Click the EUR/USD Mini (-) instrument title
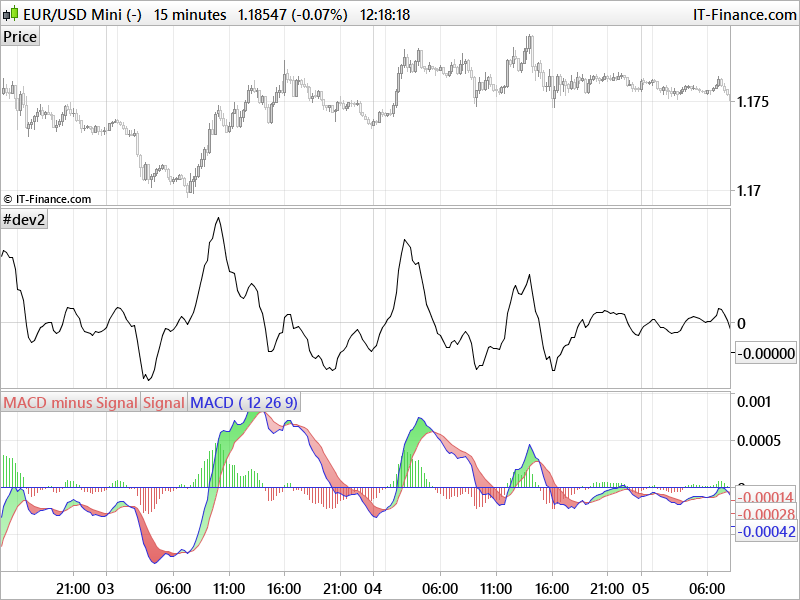Viewport: 800px width, 600px height. (83, 14)
